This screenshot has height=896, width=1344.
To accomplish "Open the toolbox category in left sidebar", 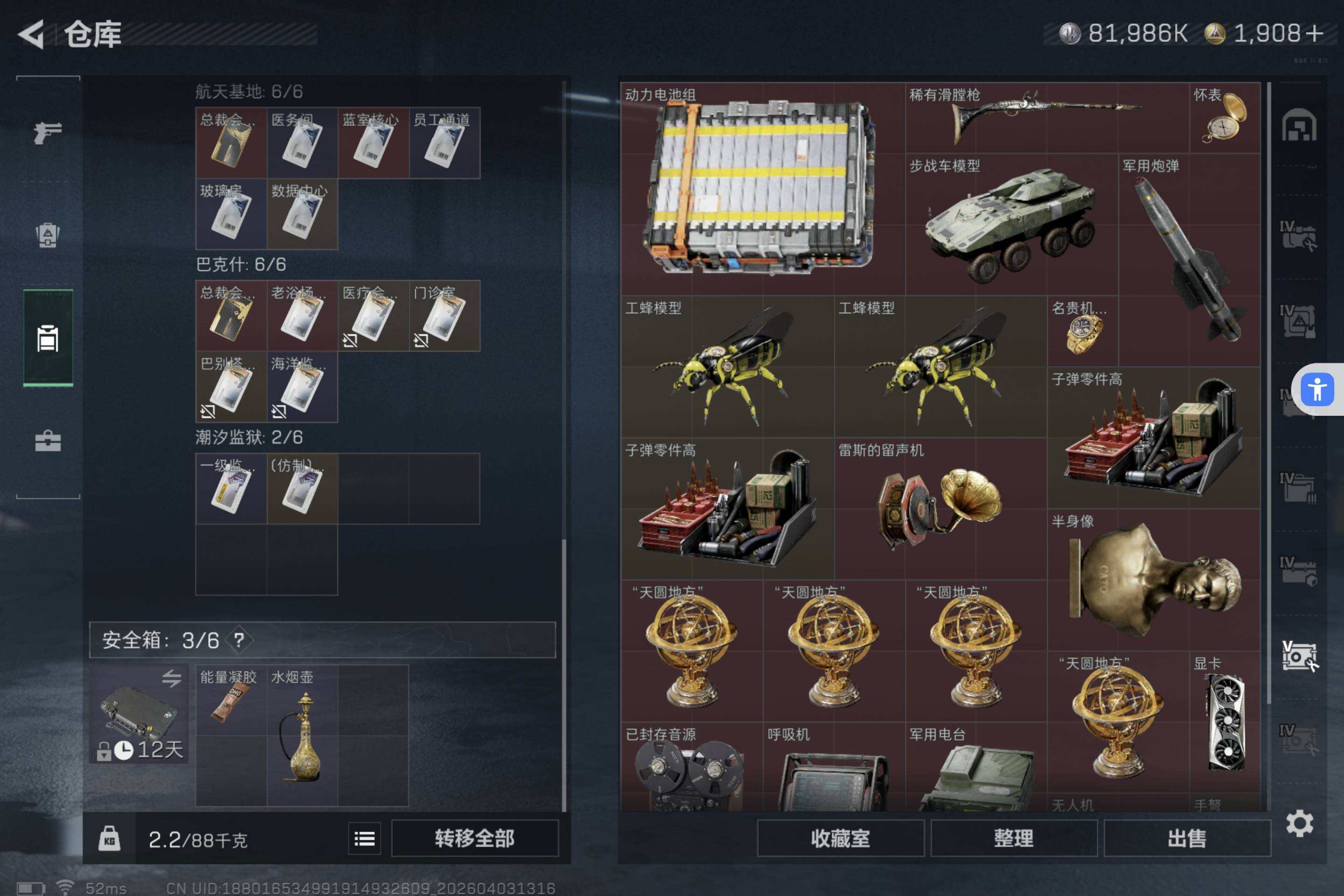I will pos(48,441).
